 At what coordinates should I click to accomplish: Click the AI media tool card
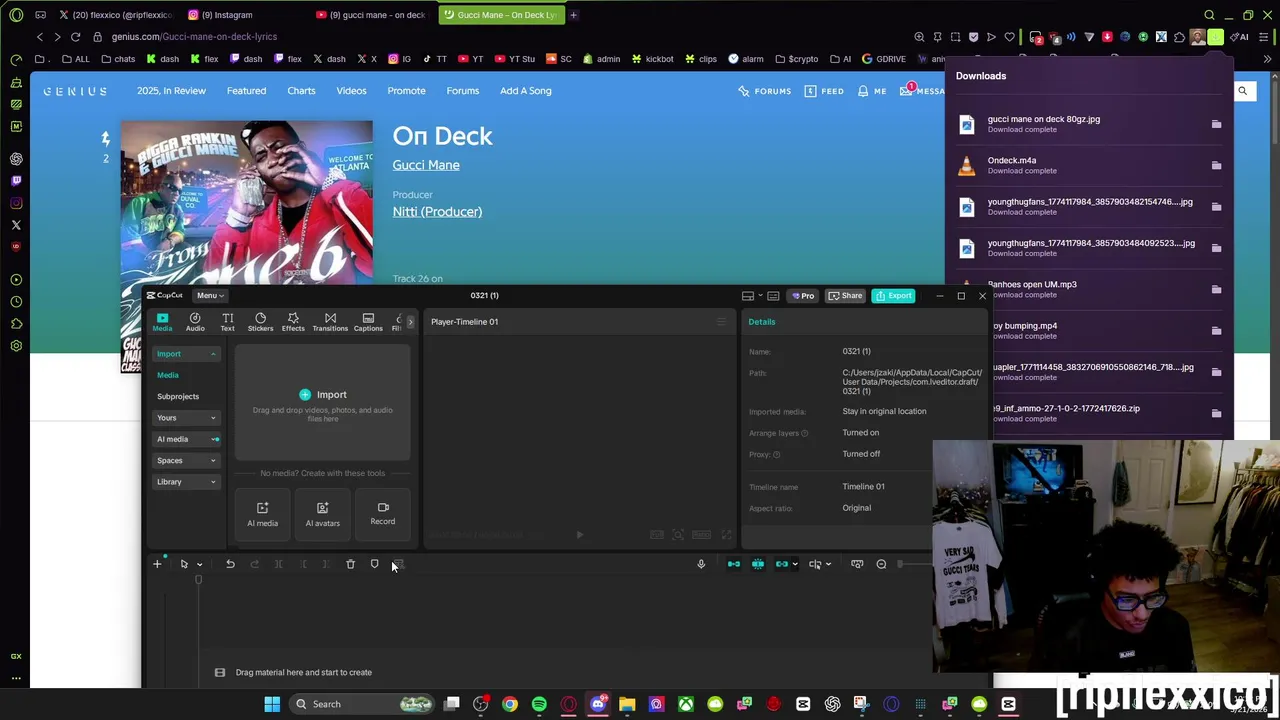(262, 514)
